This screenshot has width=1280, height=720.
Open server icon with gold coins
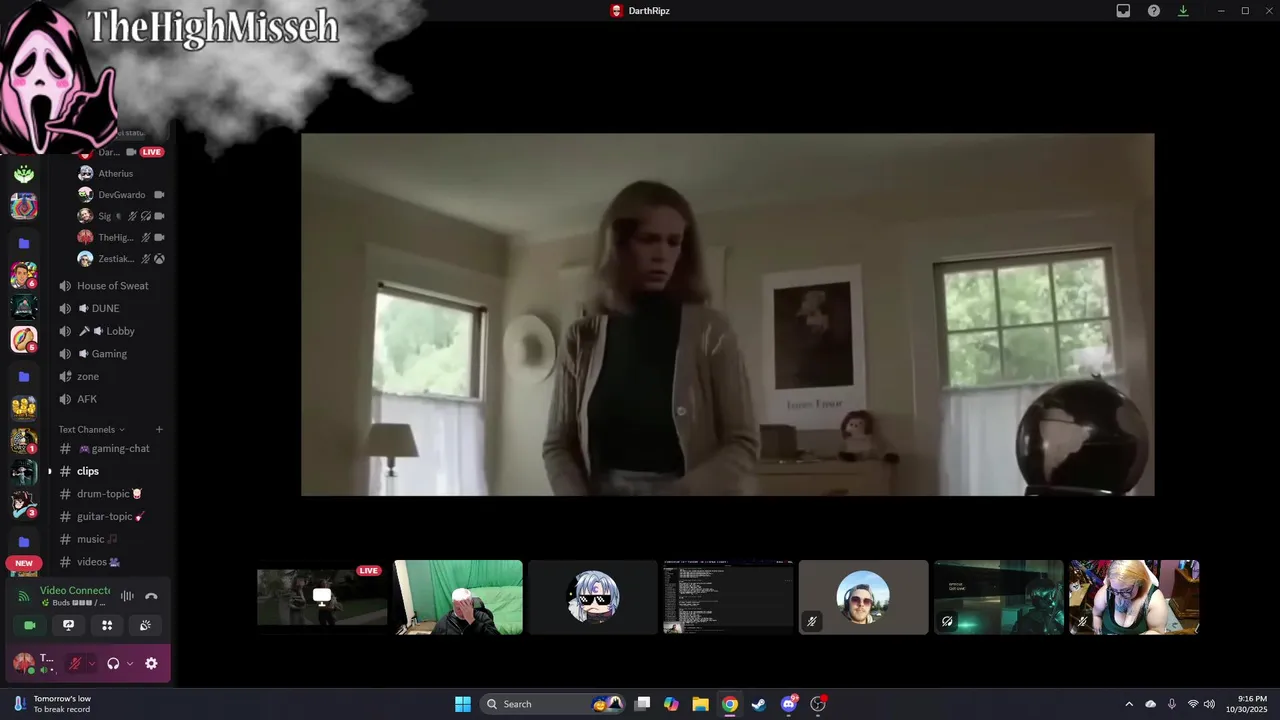pos(24,408)
